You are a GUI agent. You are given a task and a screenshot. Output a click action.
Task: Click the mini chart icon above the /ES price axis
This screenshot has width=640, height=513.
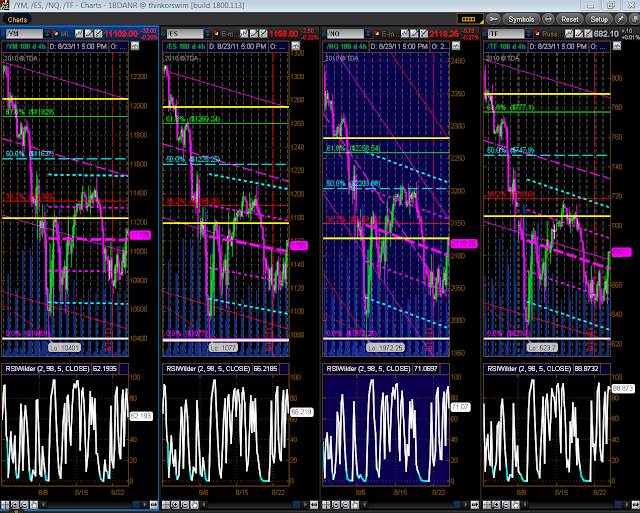tap(296, 46)
